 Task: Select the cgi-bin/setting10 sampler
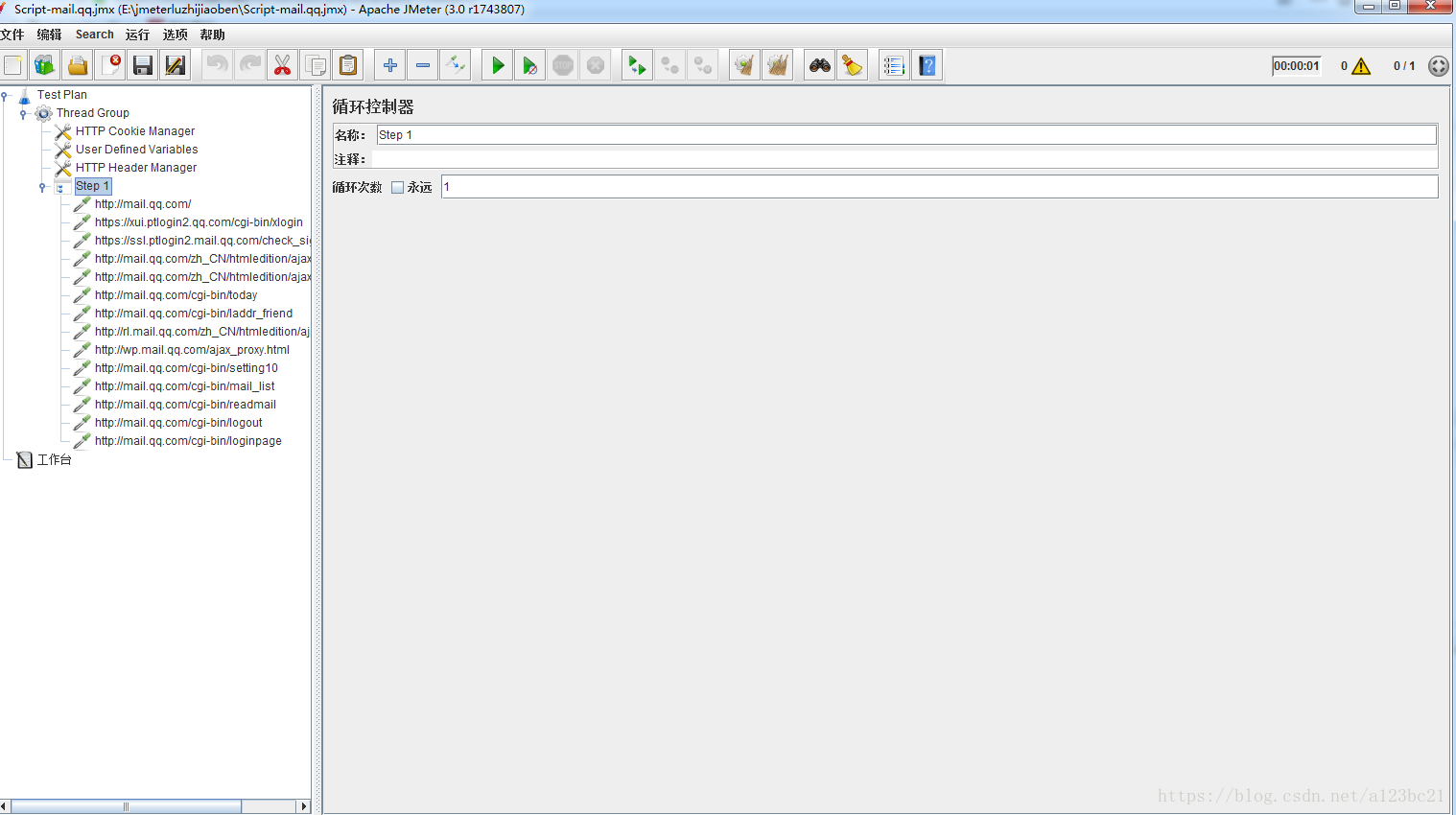pos(186,368)
